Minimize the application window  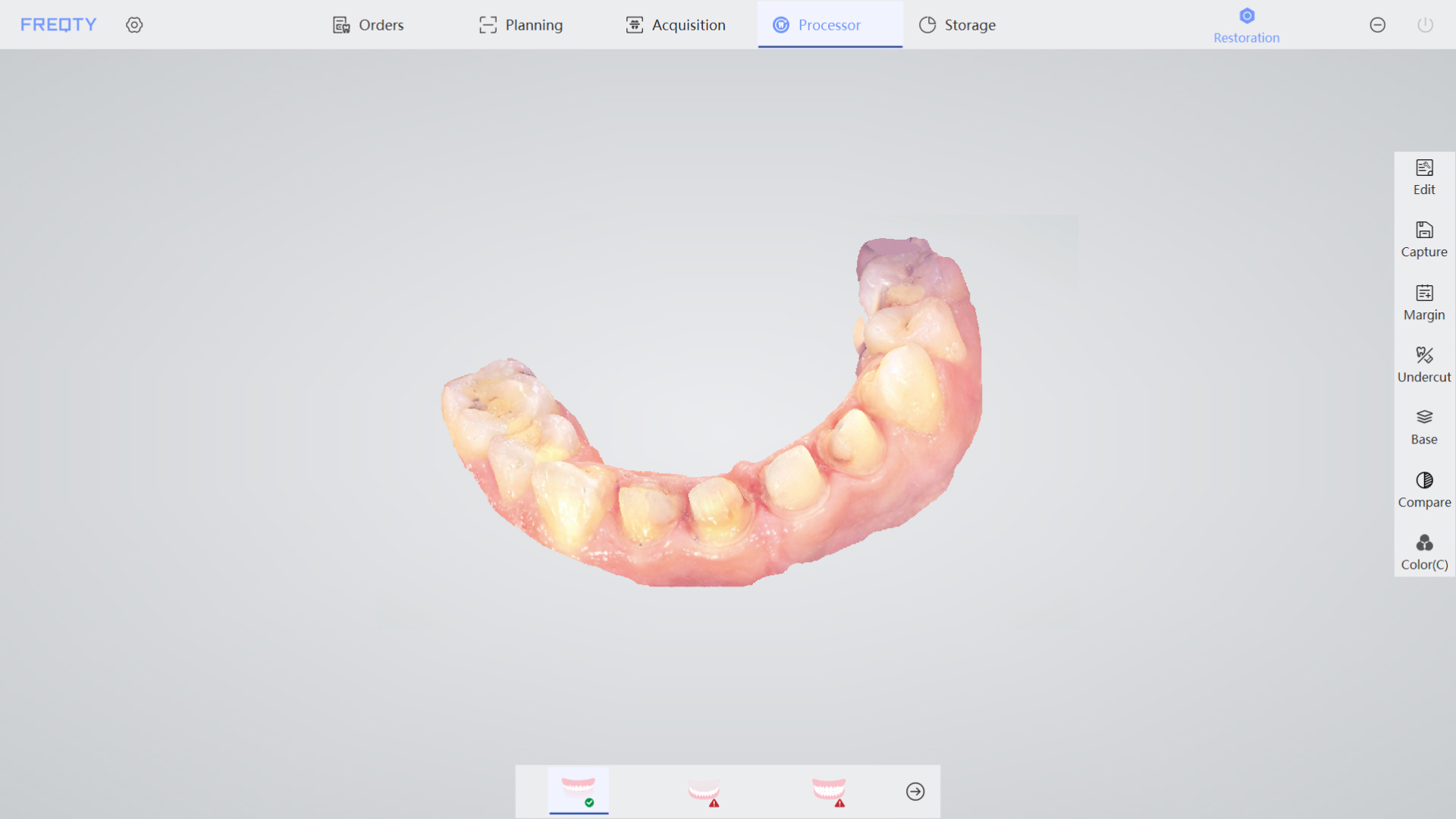1378,25
